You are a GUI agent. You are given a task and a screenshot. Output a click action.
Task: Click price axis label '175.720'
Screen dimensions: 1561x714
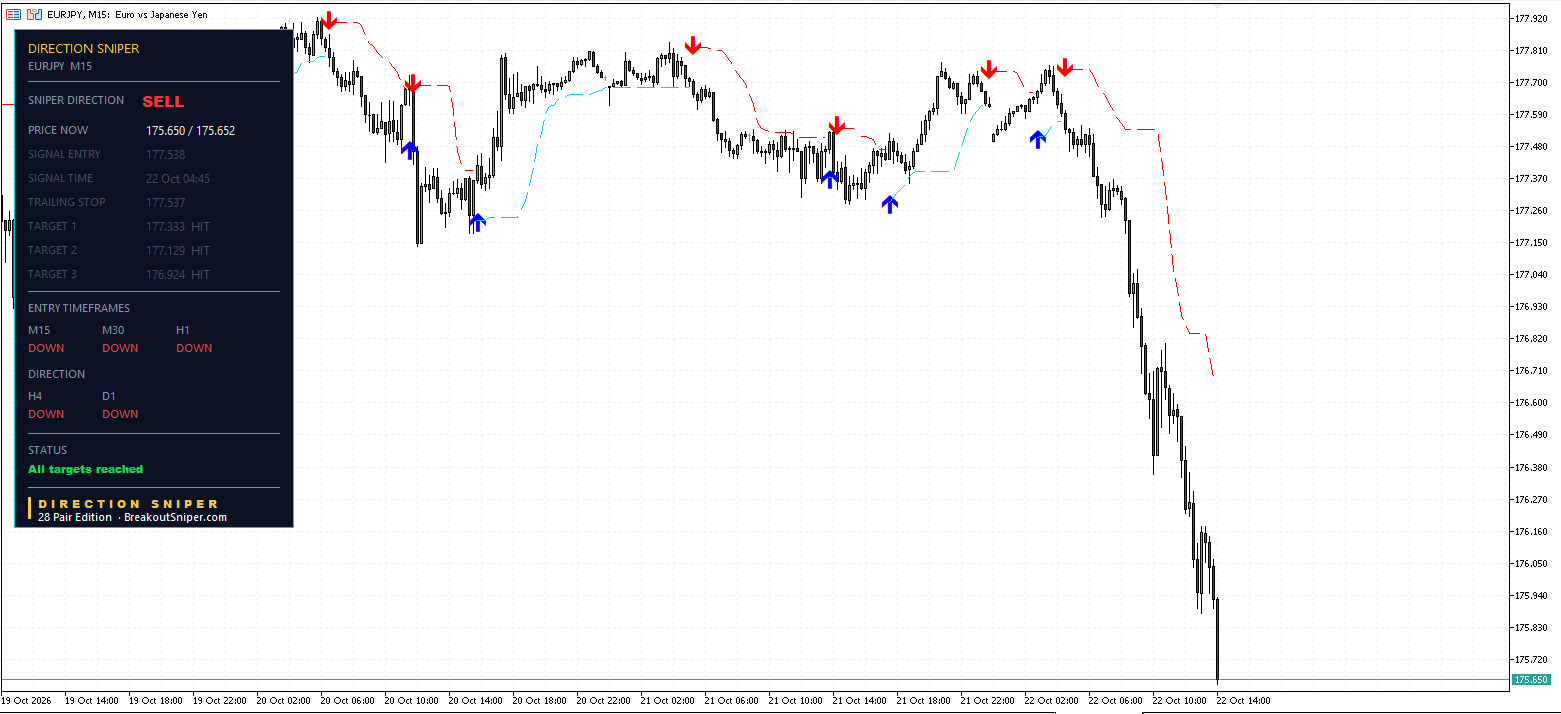tap(1532, 659)
